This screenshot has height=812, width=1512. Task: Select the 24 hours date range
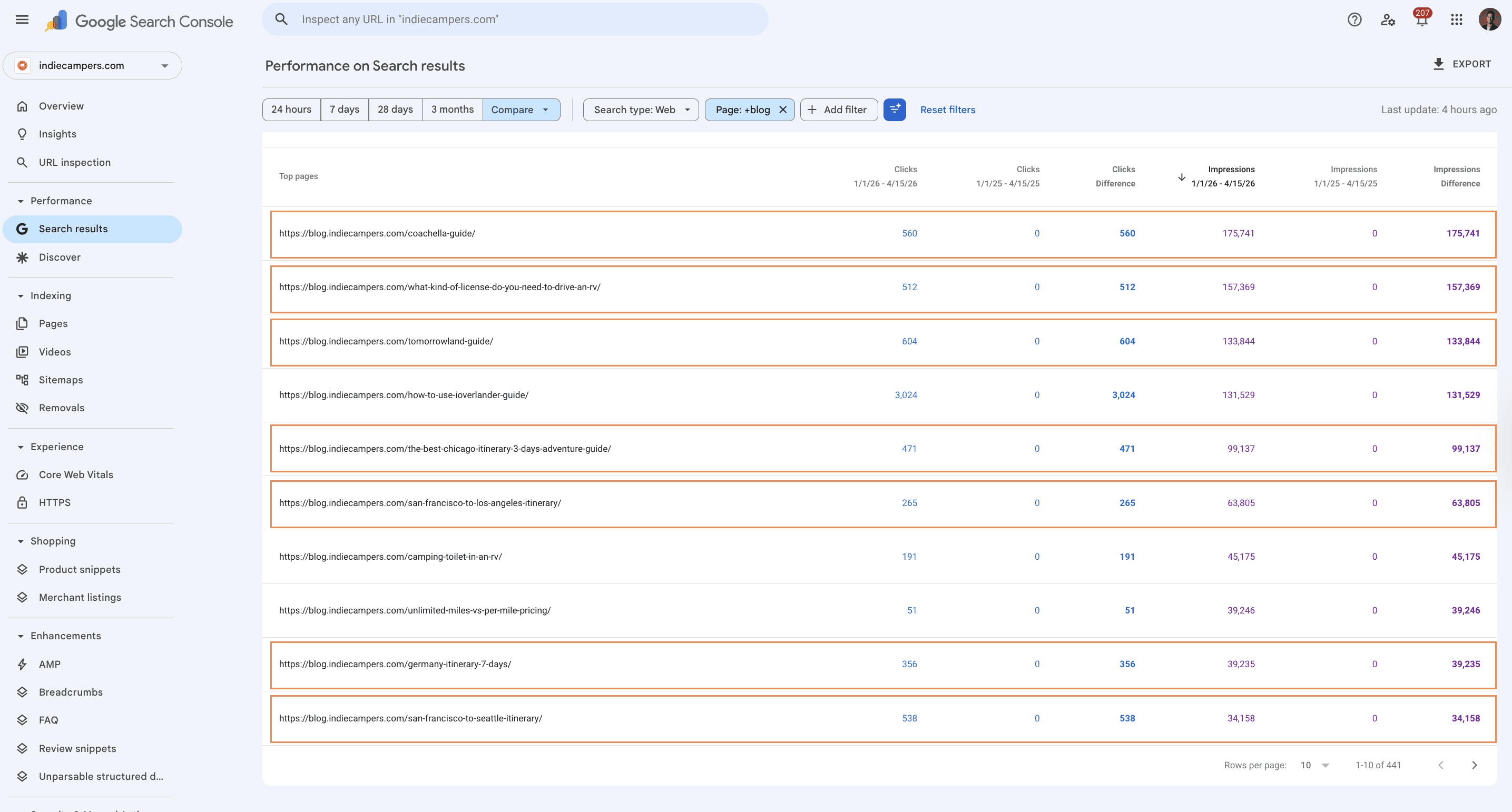coord(292,110)
